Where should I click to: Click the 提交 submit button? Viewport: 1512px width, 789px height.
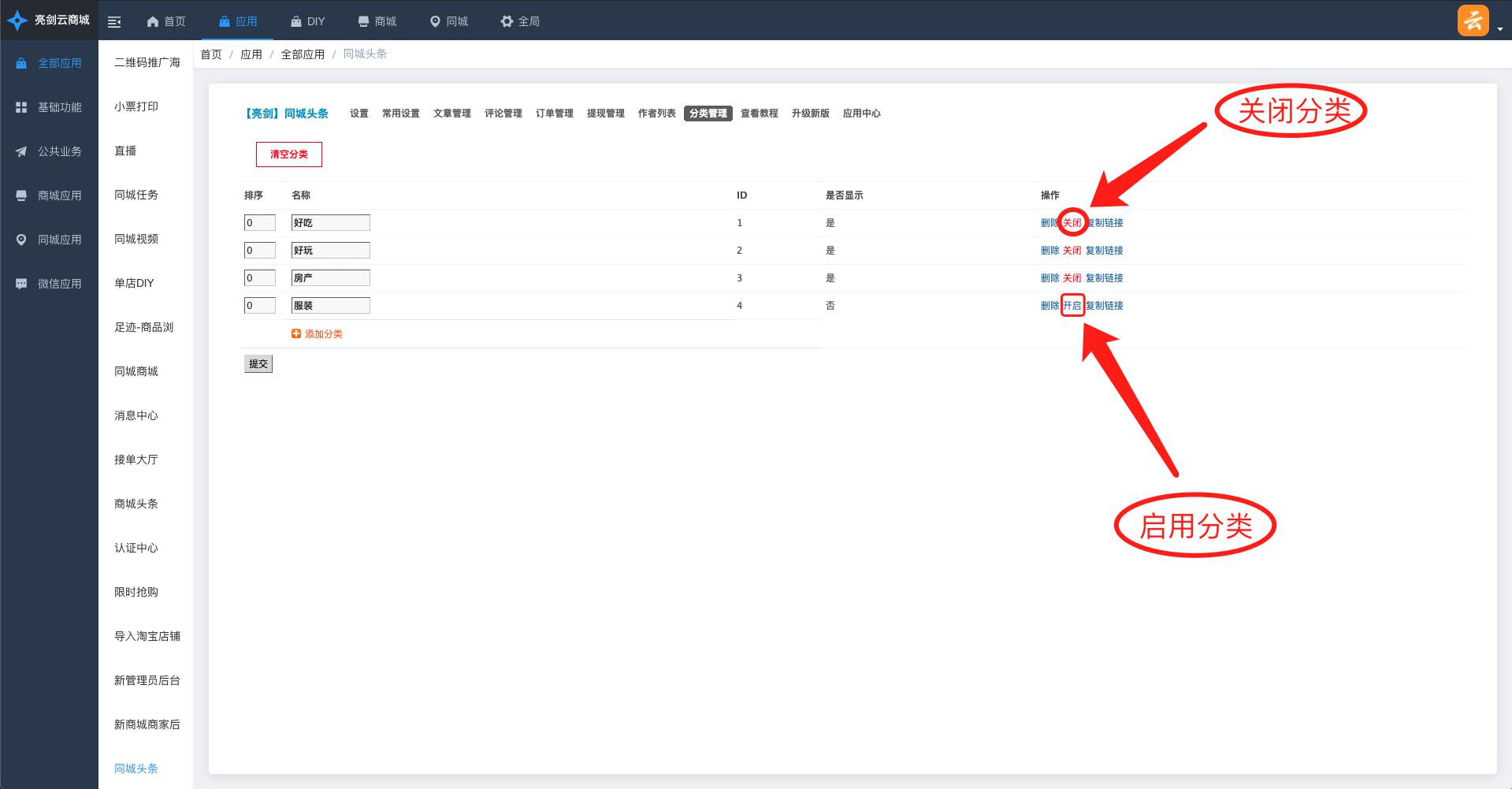click(x=258, y=364)
